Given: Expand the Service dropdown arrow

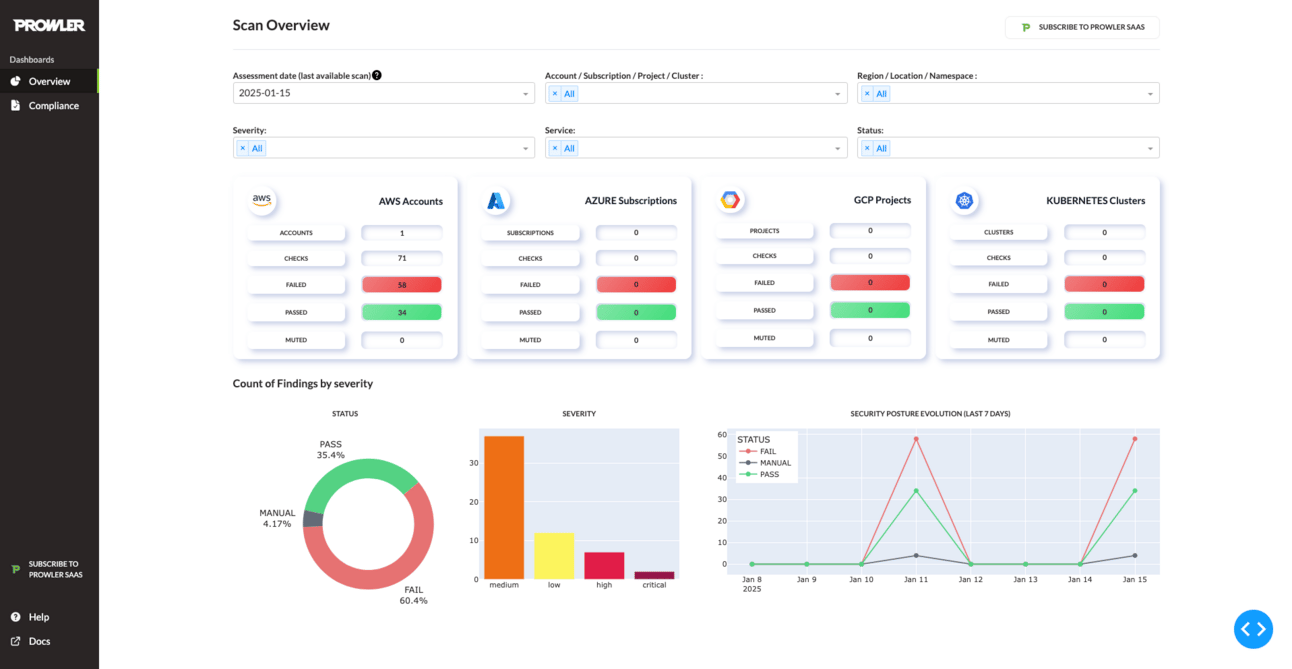Looking at the screenshot, I should pyautogui.click(x=838, y=149).
